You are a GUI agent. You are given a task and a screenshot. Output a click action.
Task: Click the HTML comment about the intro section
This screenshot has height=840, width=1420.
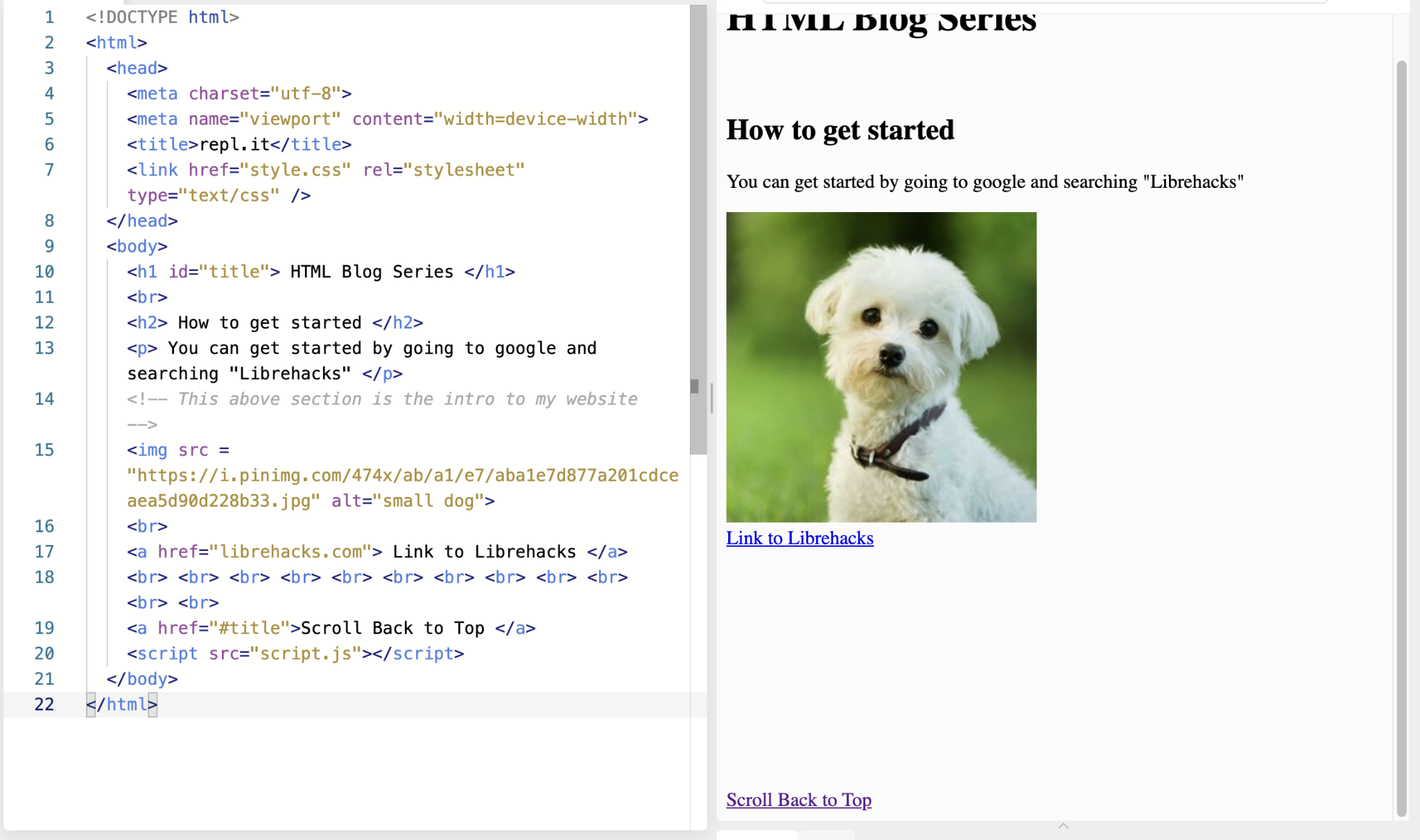(382, 411)
